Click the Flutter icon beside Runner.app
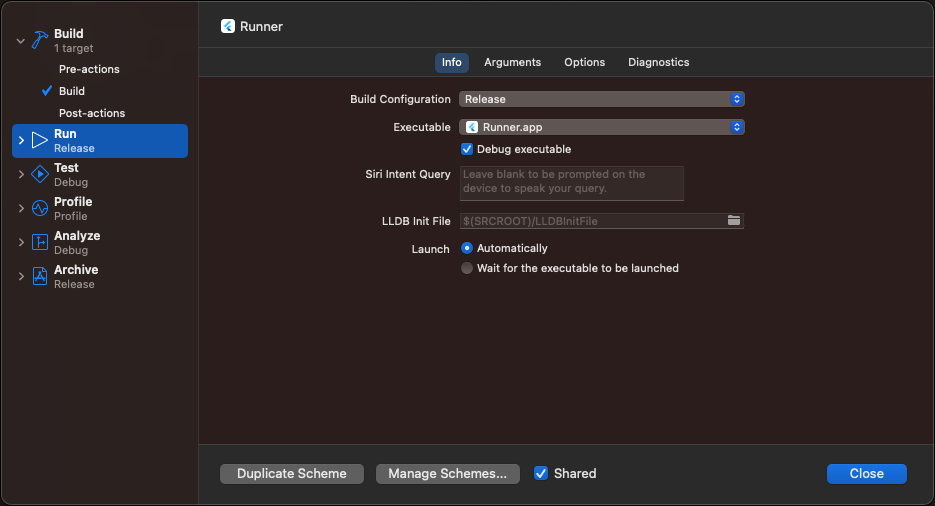 point(472,127)
